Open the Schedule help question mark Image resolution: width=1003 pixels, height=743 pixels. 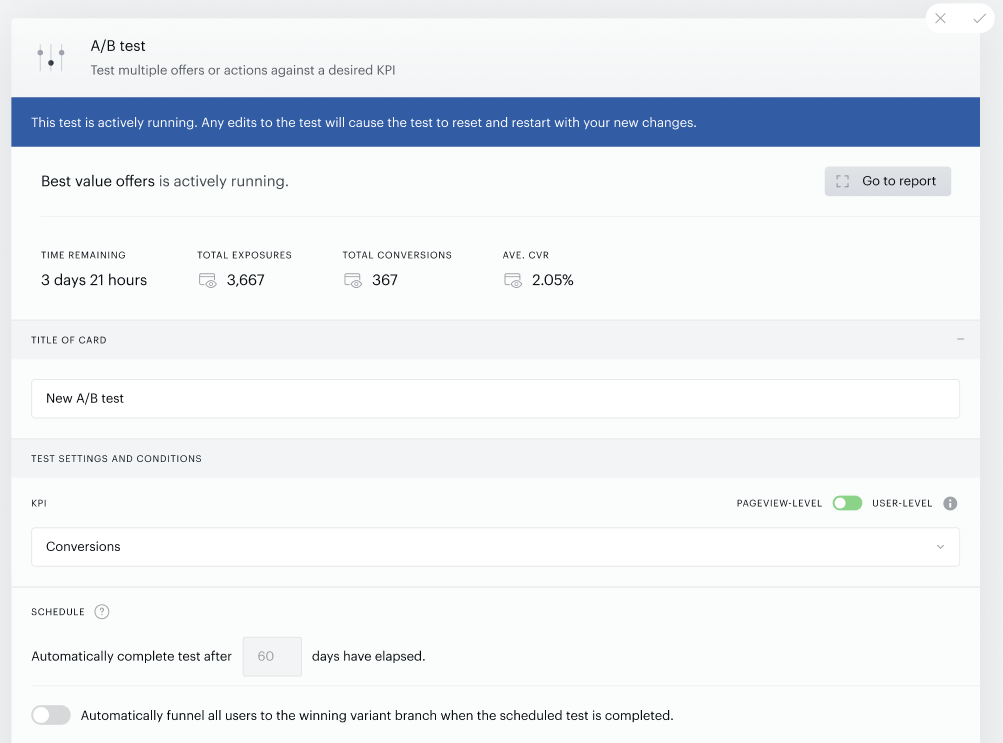[102, 612]
